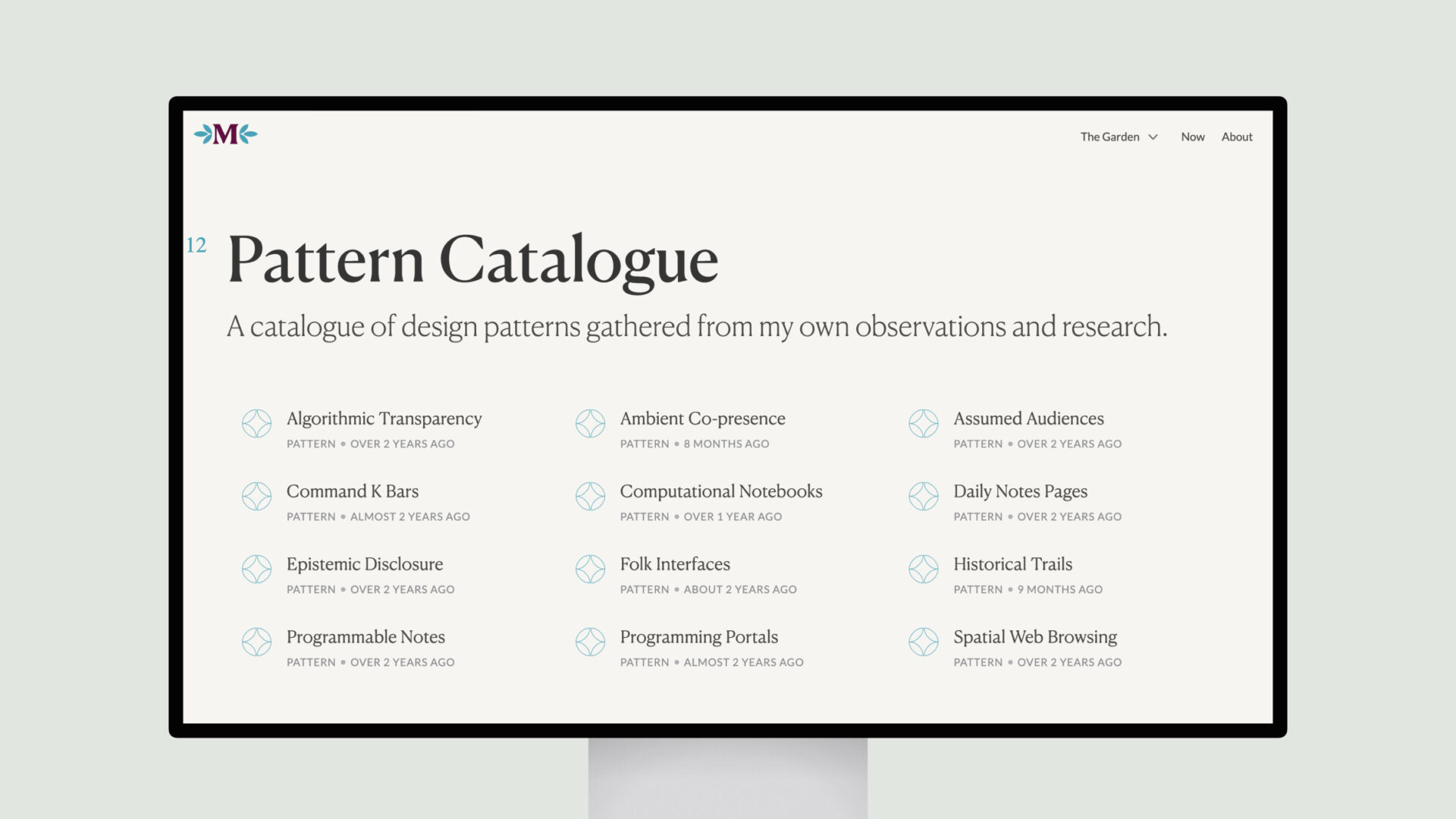The image size is (1456, 819).
Task: Open the Folk Interfaces pattern
Action: point(675,564)
